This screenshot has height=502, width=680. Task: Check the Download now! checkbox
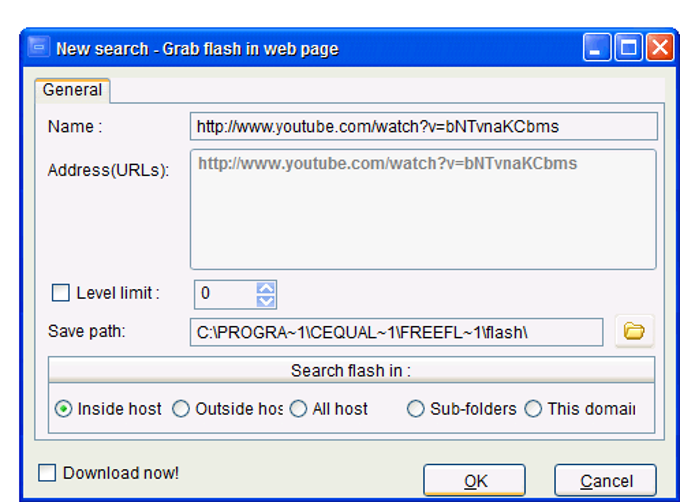pos(47,473)
